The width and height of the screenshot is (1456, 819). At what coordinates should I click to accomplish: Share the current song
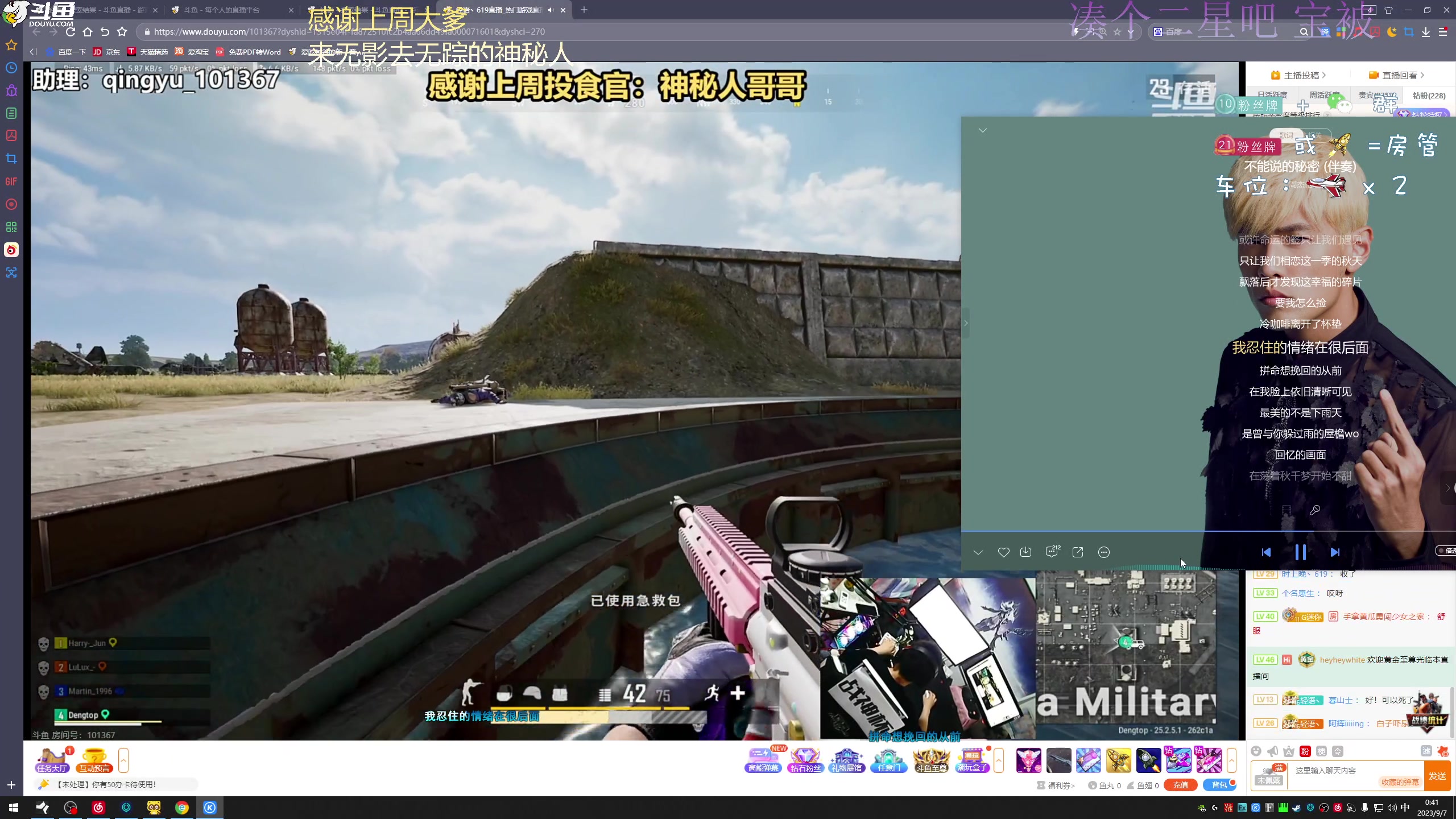[1078, 552]
